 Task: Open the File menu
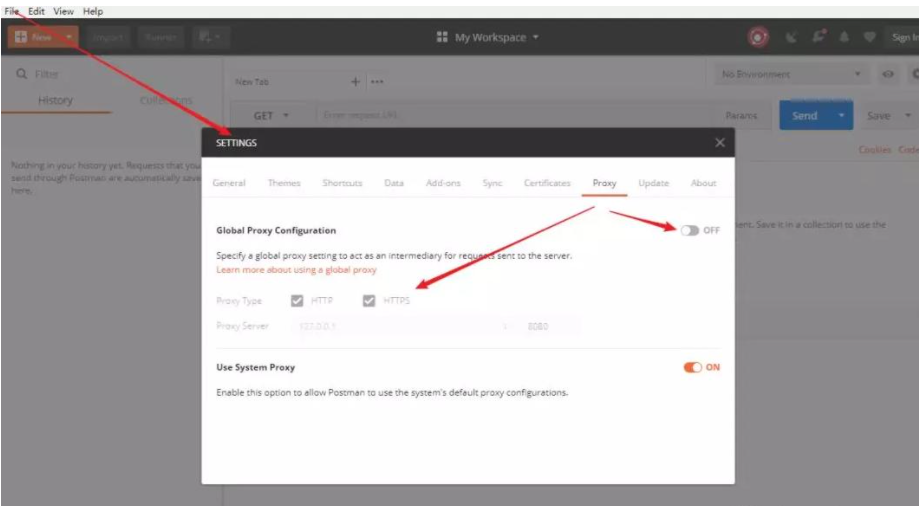point(12,11)
